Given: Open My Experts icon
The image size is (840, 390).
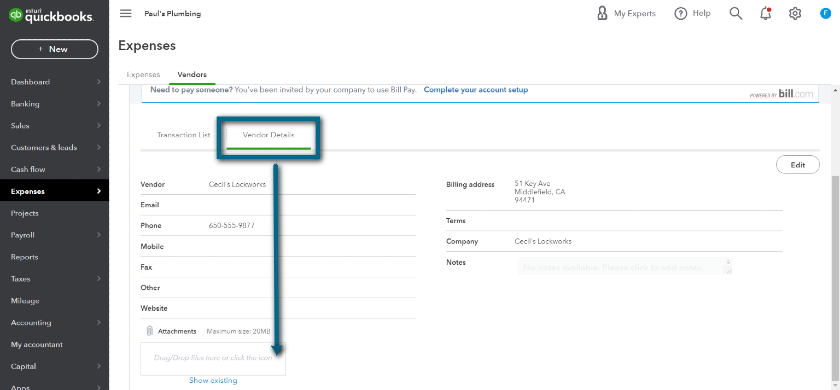Looking at the screenshot, I should pos(602,13).
